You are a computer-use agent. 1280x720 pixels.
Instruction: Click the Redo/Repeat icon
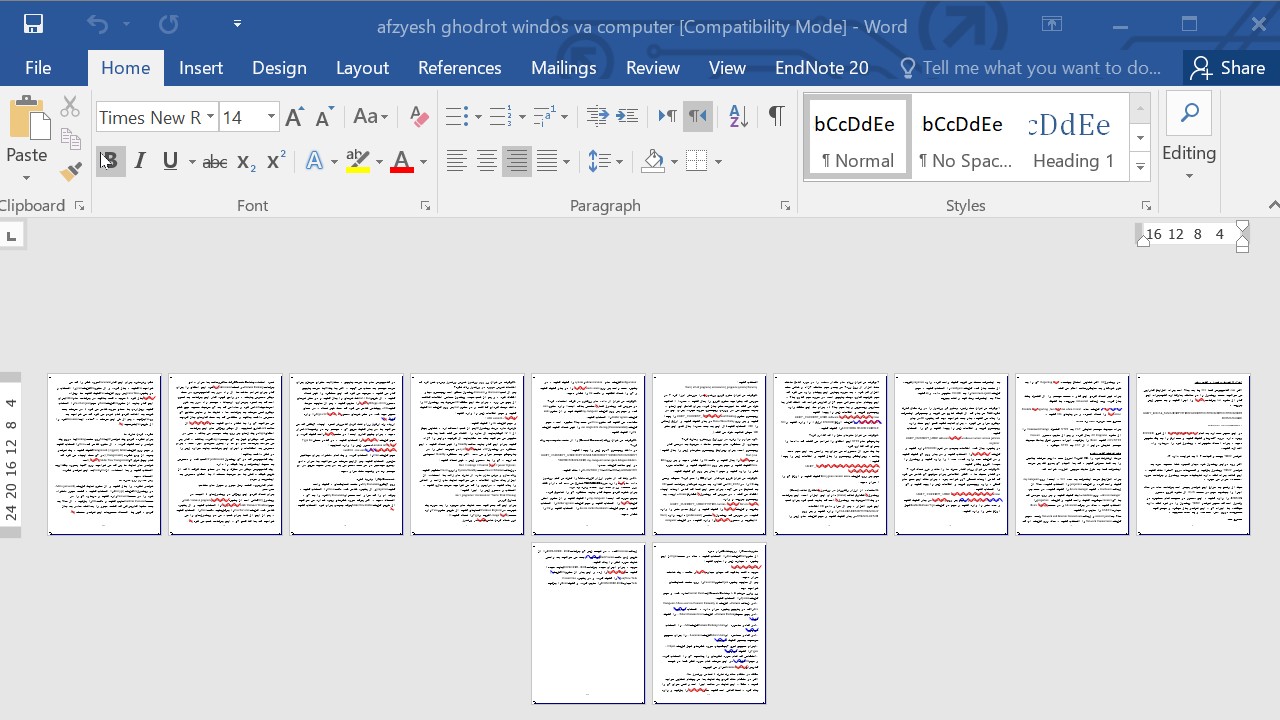[169, 24]
